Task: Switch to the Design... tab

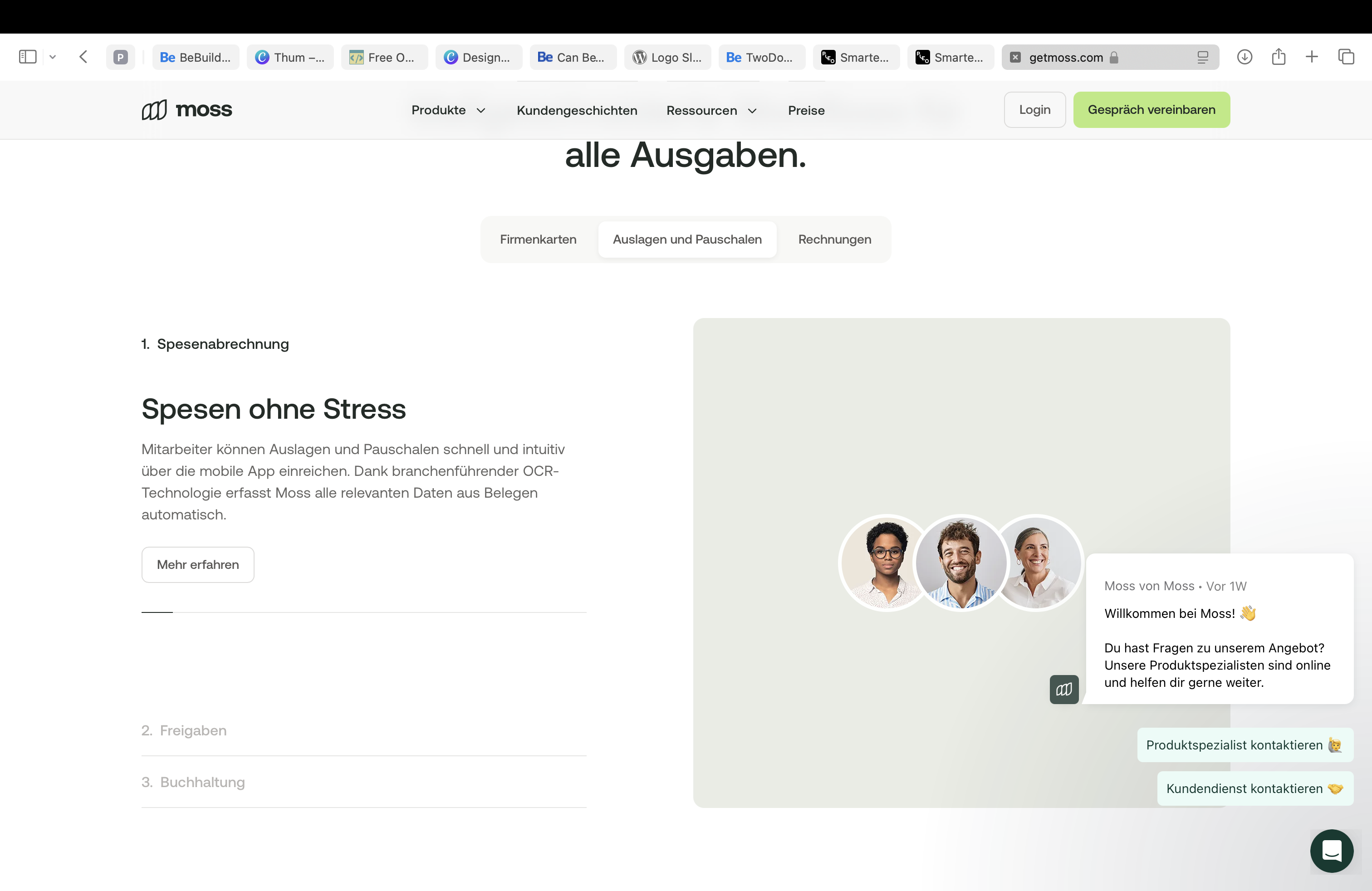Action: (479, 57)
